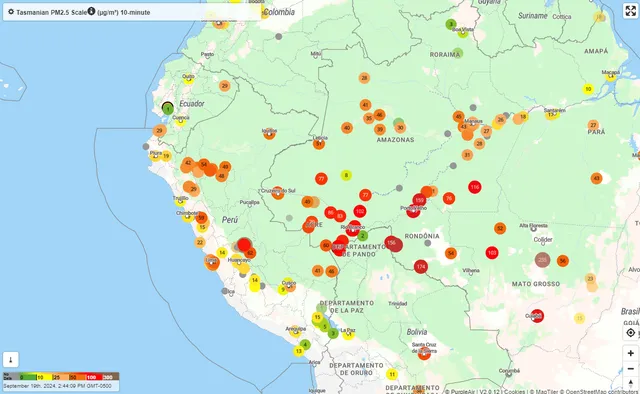Screen dimensions: 640x394
Task: Reset map bearing with compass arrow
Action: (631, 383)
